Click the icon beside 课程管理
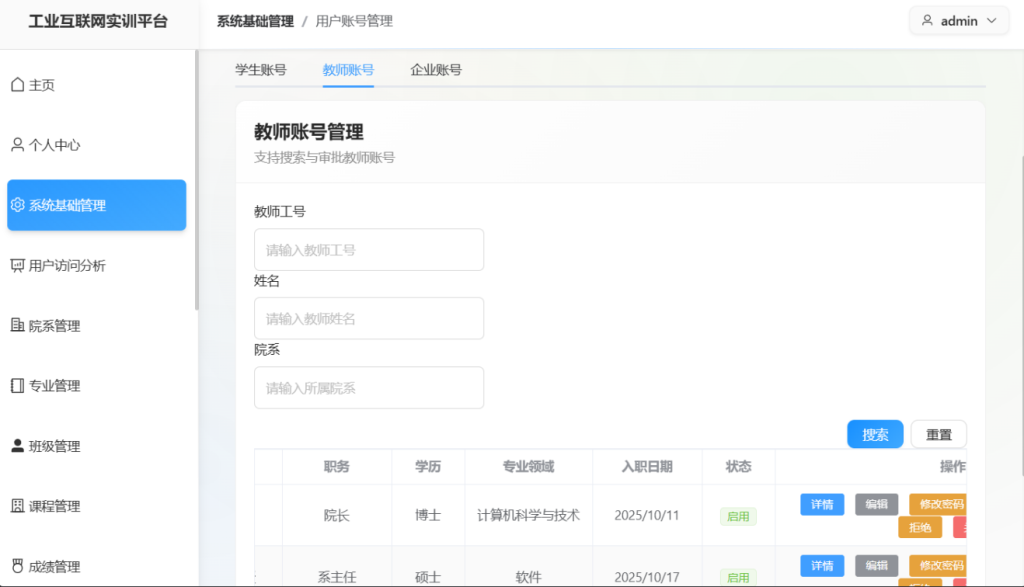This screenshot has height=587, width=1024. 17,506
